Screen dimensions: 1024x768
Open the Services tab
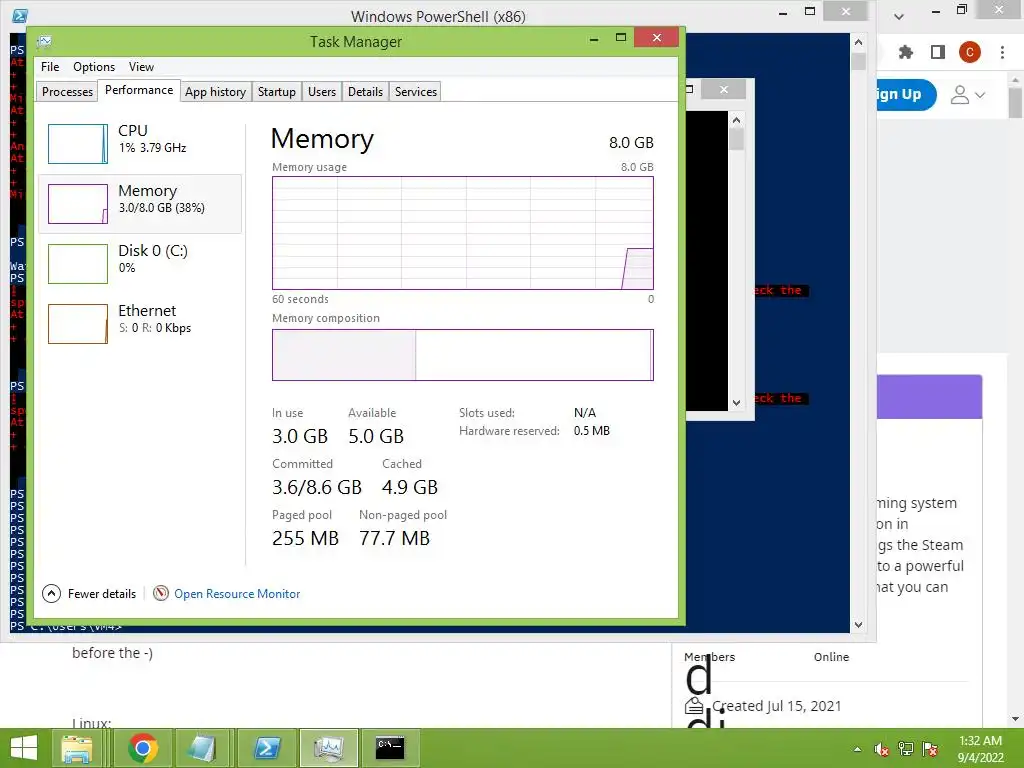(416, 91)
